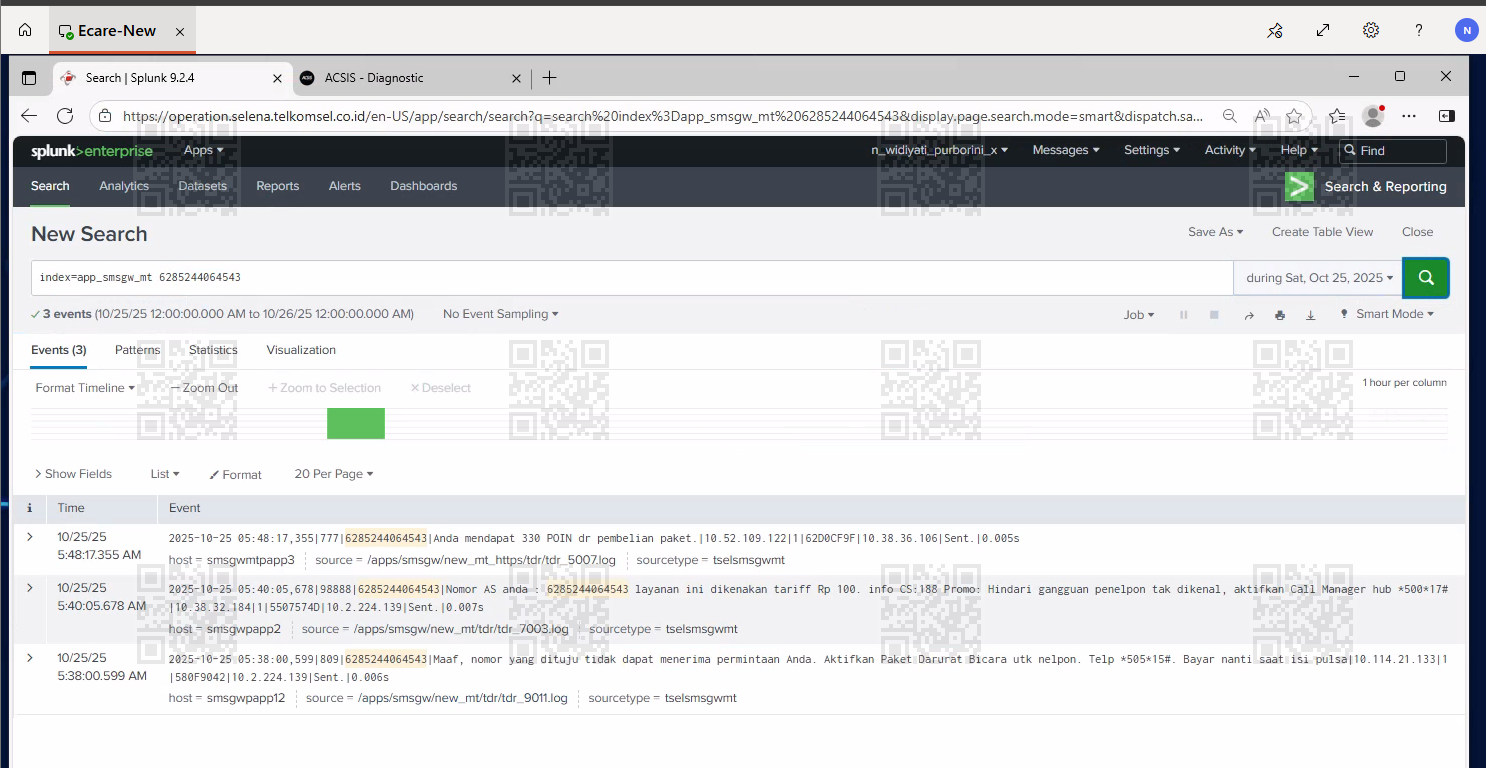
Task: Switch to the Visualization tab
Action: coord(301,350)
